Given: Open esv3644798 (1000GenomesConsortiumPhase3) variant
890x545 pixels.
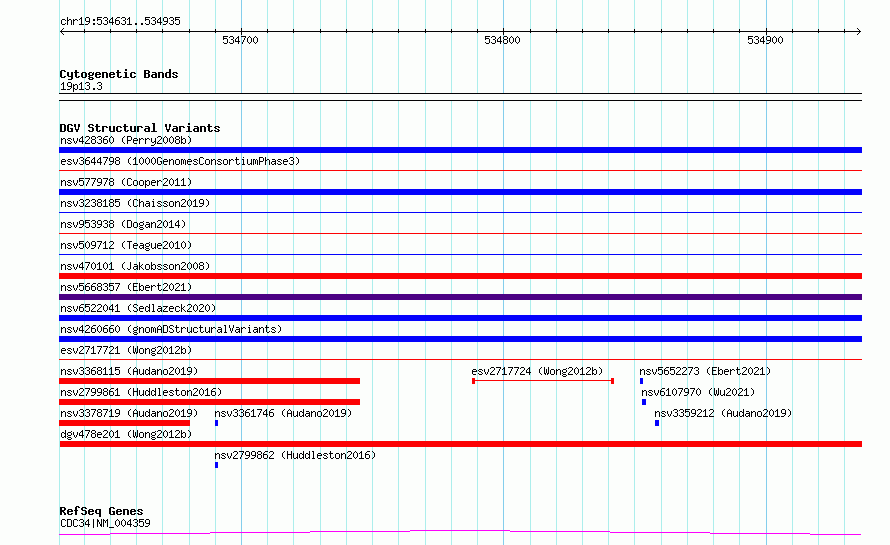Looking at the screenshot, I should 180,161.
